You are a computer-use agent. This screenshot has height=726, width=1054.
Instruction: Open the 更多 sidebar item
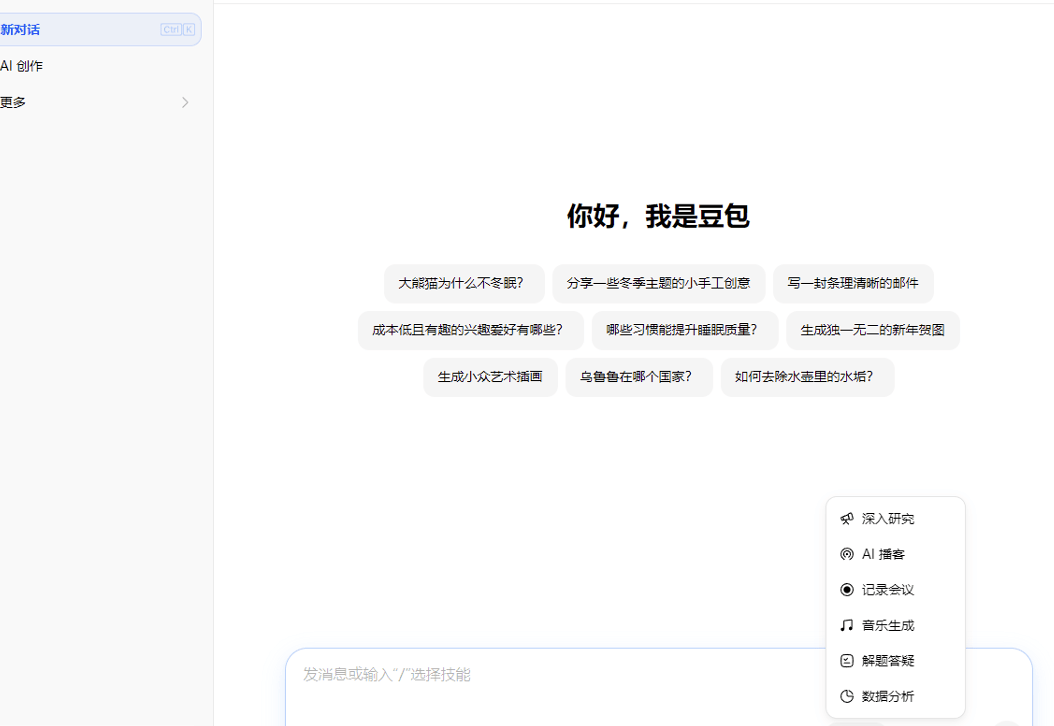tap(99, 102)
